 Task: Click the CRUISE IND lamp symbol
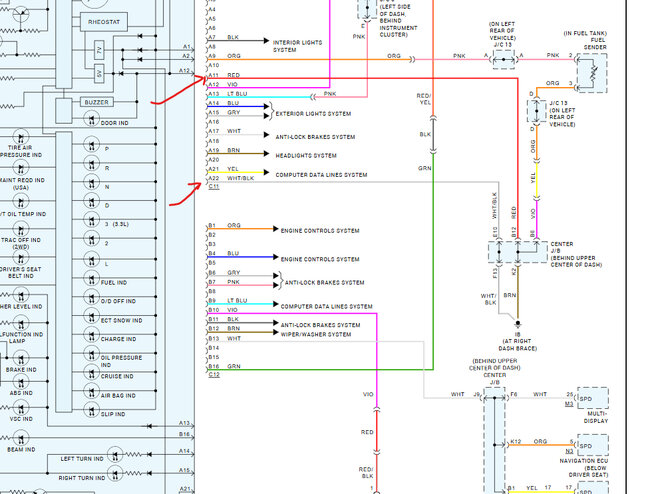point(91,372)
